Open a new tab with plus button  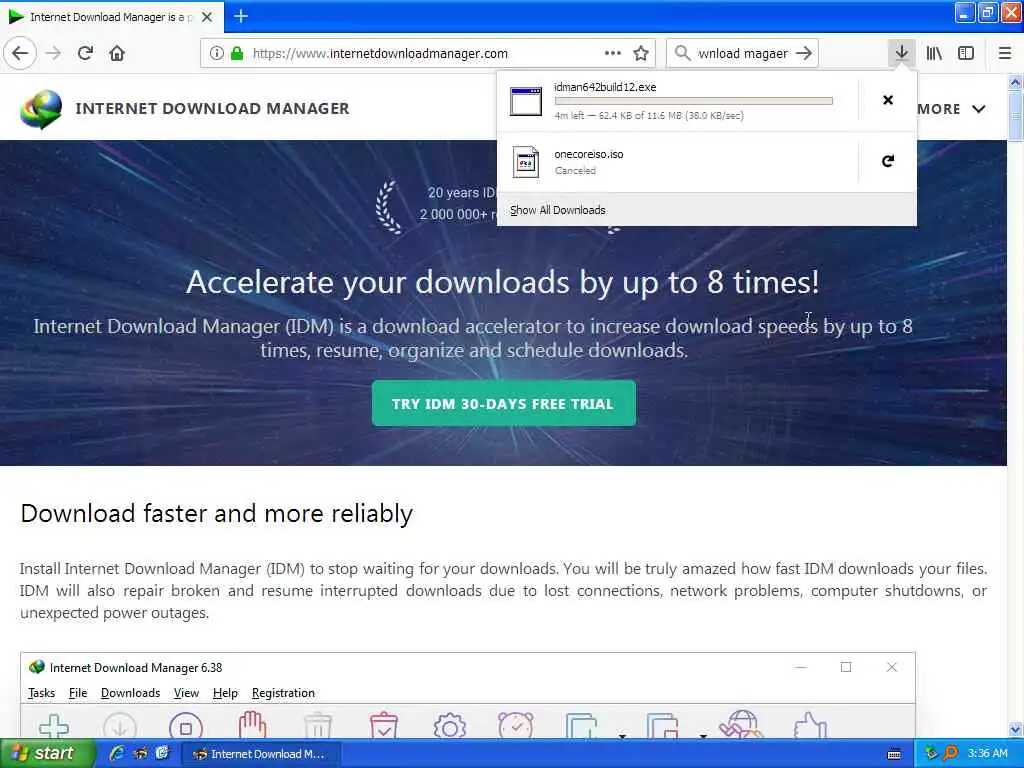tap(241, 16)
